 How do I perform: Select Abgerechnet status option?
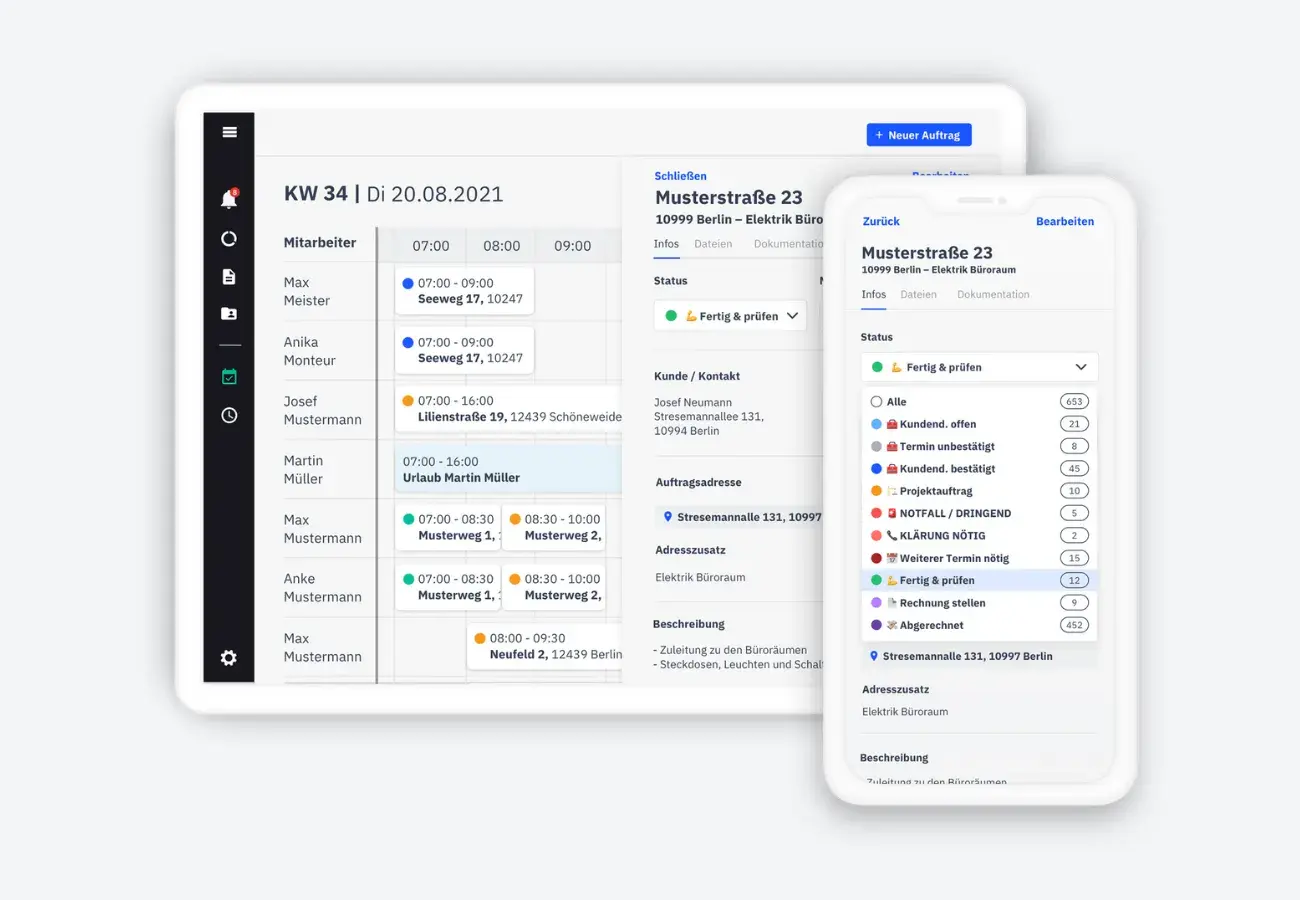(x=980, y=625)
